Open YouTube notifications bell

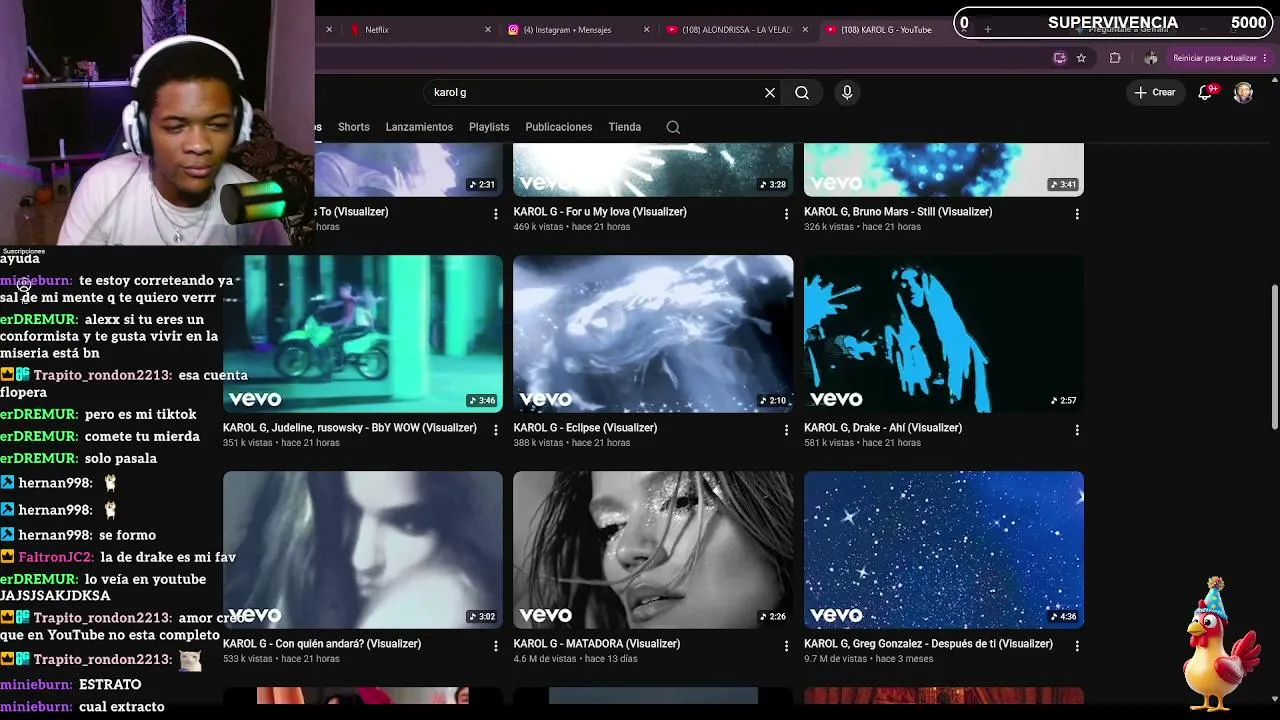pos(1206,92)
